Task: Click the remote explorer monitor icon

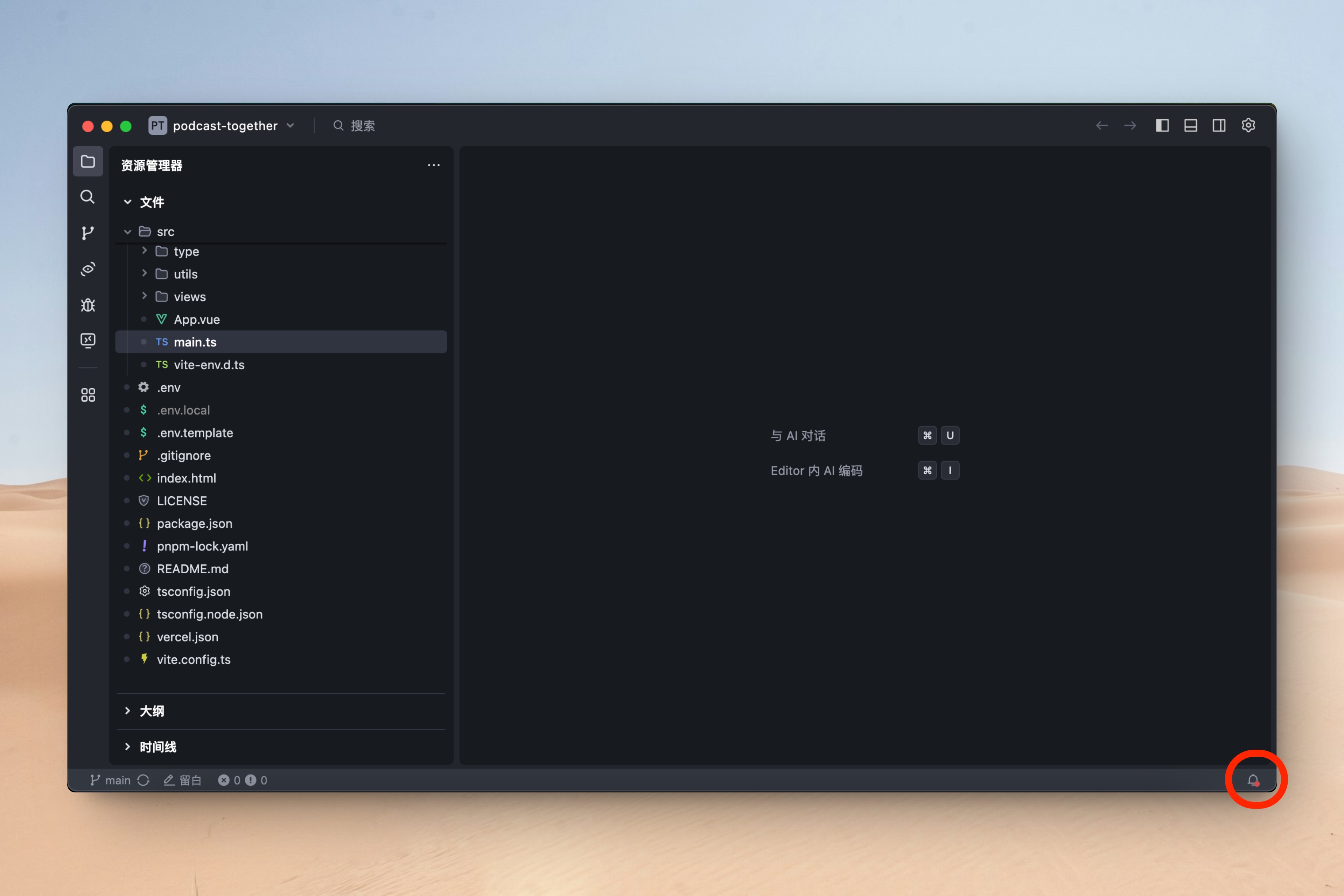Action: (x=87, y=341)
